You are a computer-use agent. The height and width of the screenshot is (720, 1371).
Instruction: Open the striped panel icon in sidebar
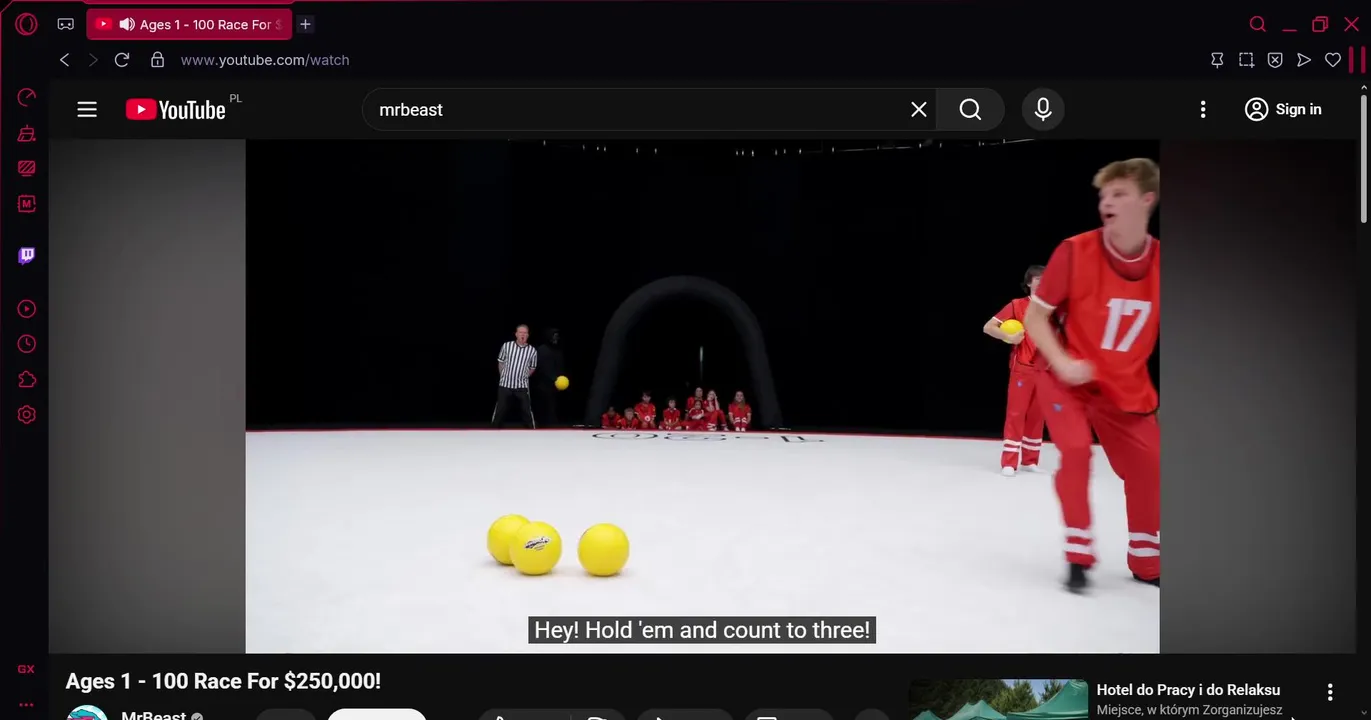pos(27,168)
